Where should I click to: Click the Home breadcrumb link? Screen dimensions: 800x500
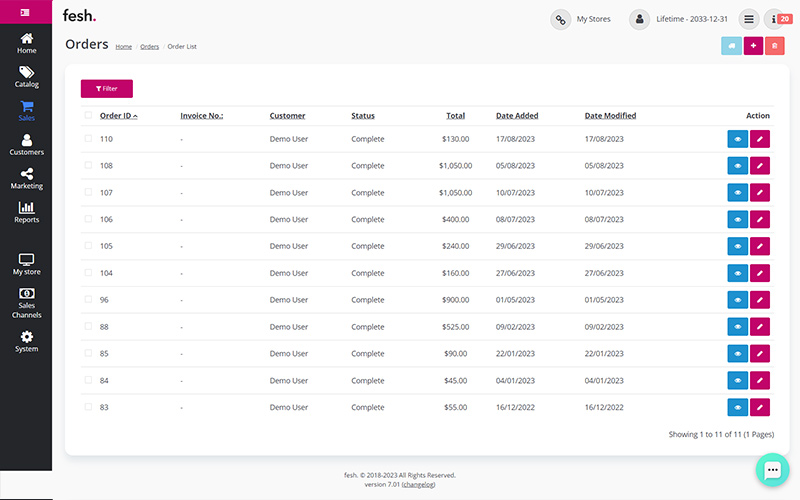click(123, 47)
